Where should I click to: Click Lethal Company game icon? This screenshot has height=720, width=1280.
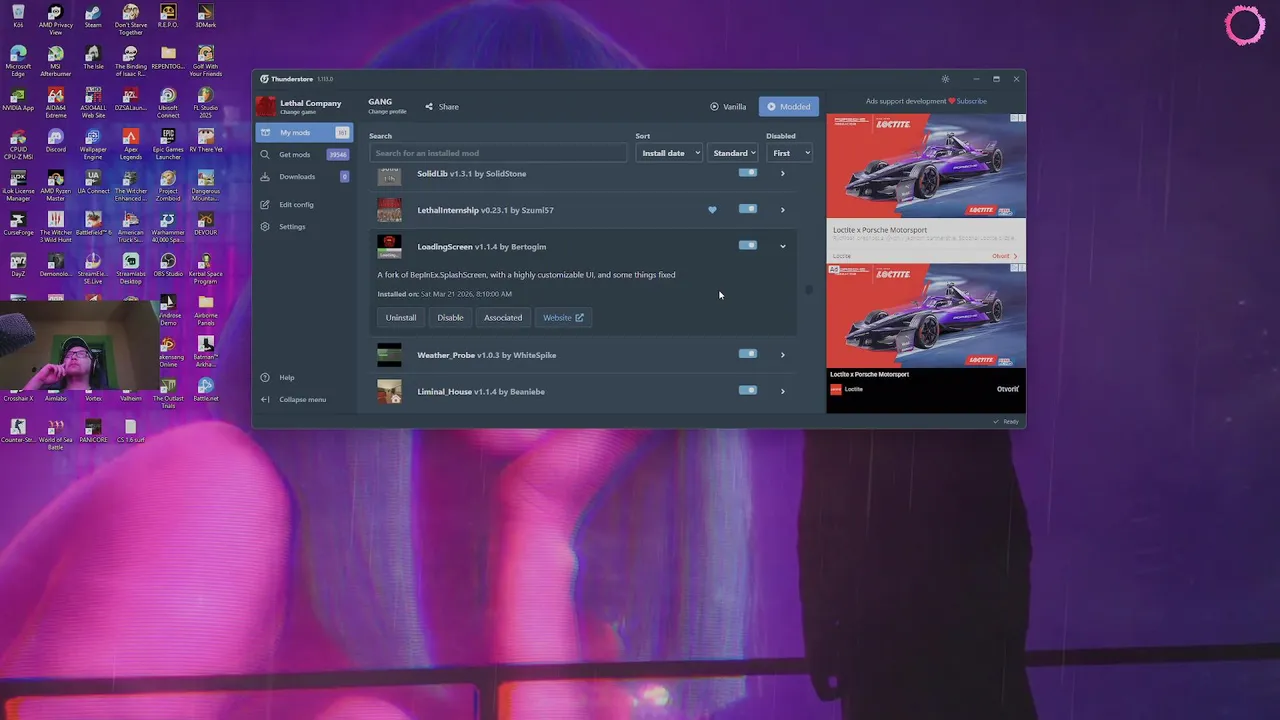(265, 106)
